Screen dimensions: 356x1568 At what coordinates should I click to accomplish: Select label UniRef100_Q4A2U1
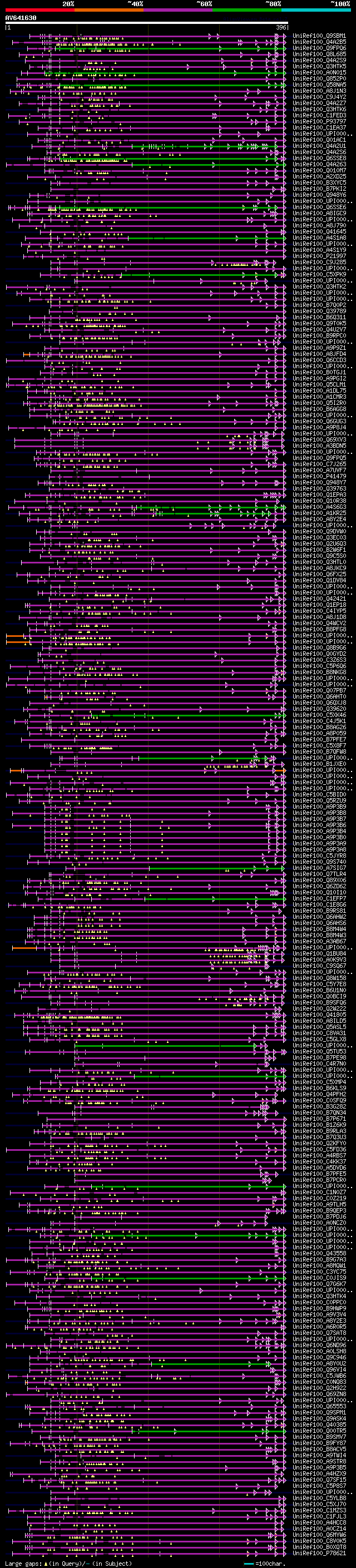tap(319, 146)
